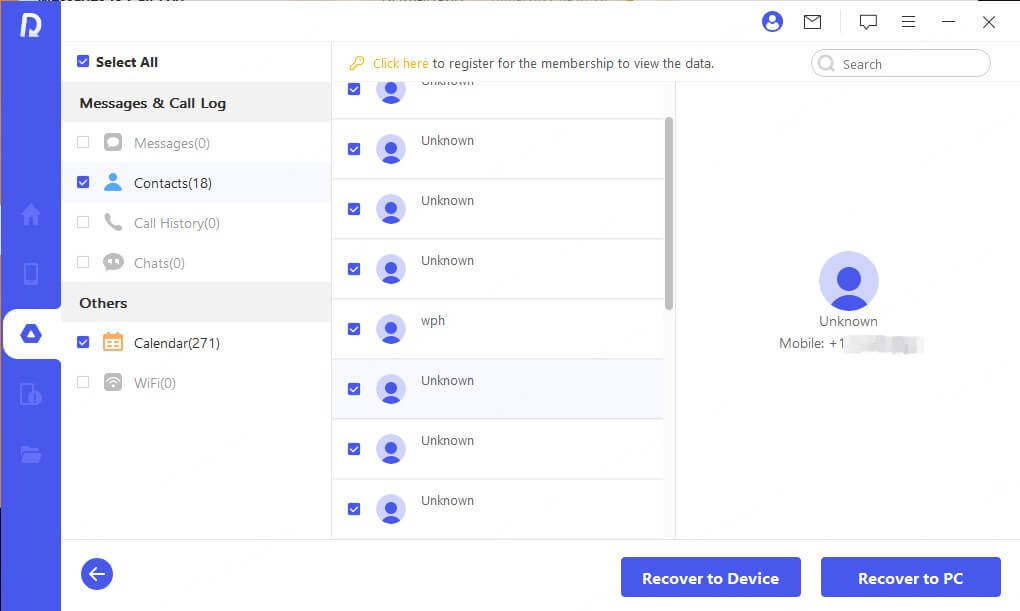Image resolution: width=1020 pixels, height=611 pixels.
Task: Open the feedback chat bubble icon
Action: click(x=868, y=21)
